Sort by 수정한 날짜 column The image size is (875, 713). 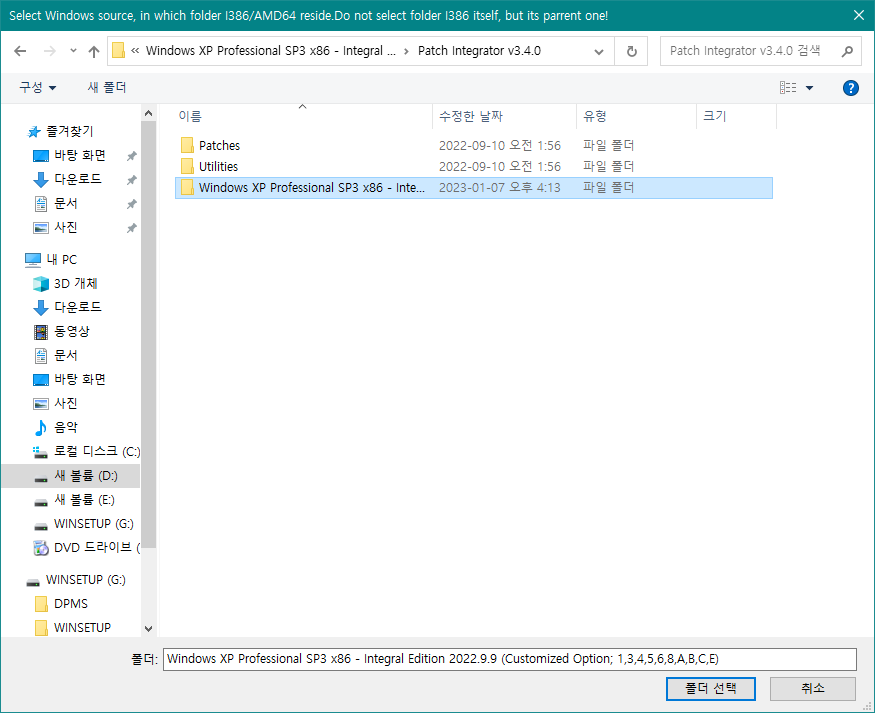pos(471,116)
